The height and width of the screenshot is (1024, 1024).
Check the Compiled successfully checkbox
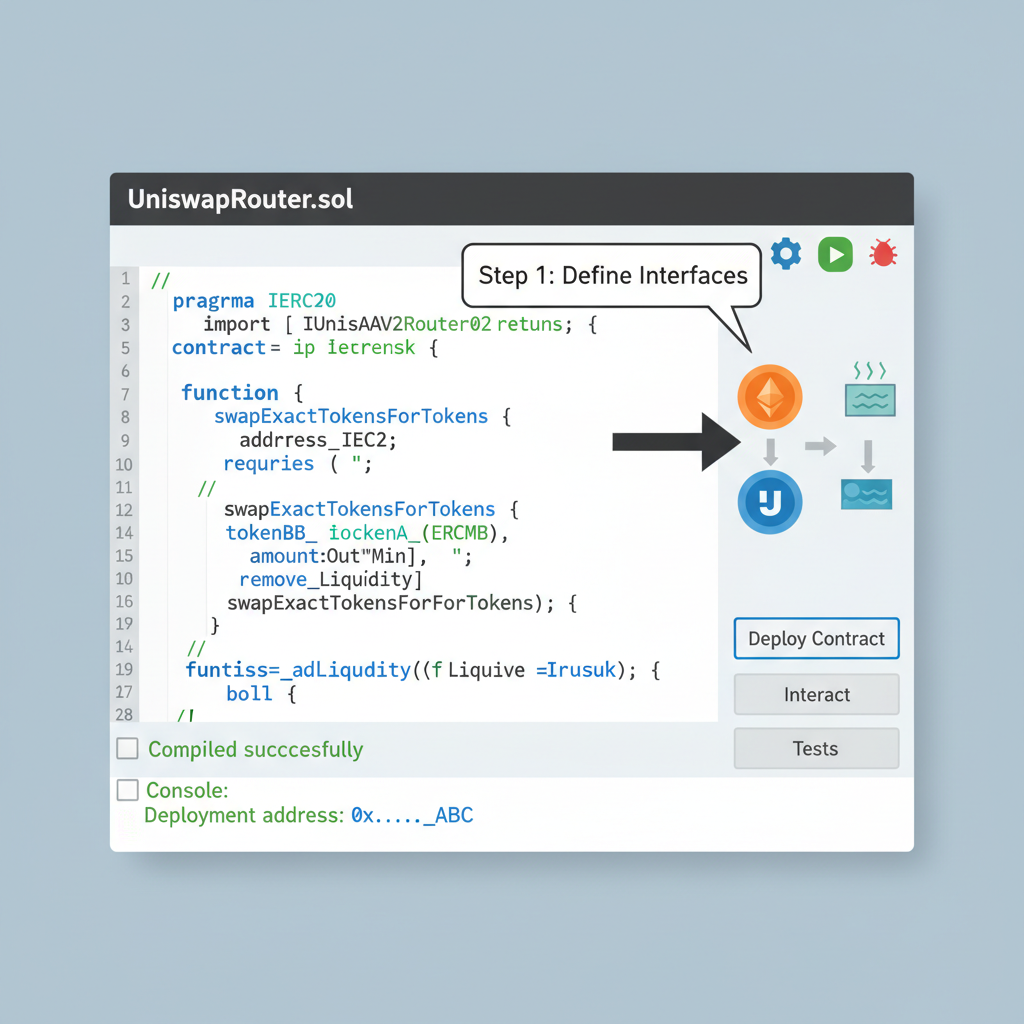point(128,747)
